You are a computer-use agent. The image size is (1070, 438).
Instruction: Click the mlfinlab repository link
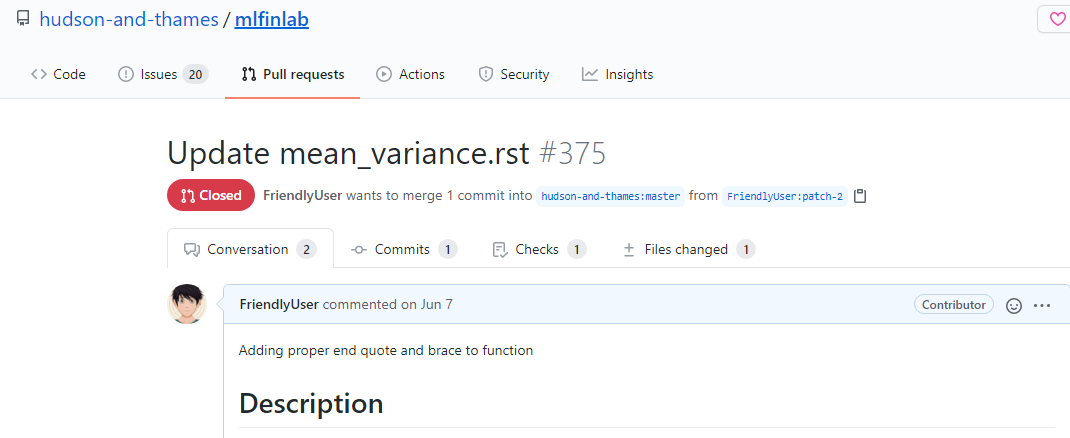pos(271,19)
